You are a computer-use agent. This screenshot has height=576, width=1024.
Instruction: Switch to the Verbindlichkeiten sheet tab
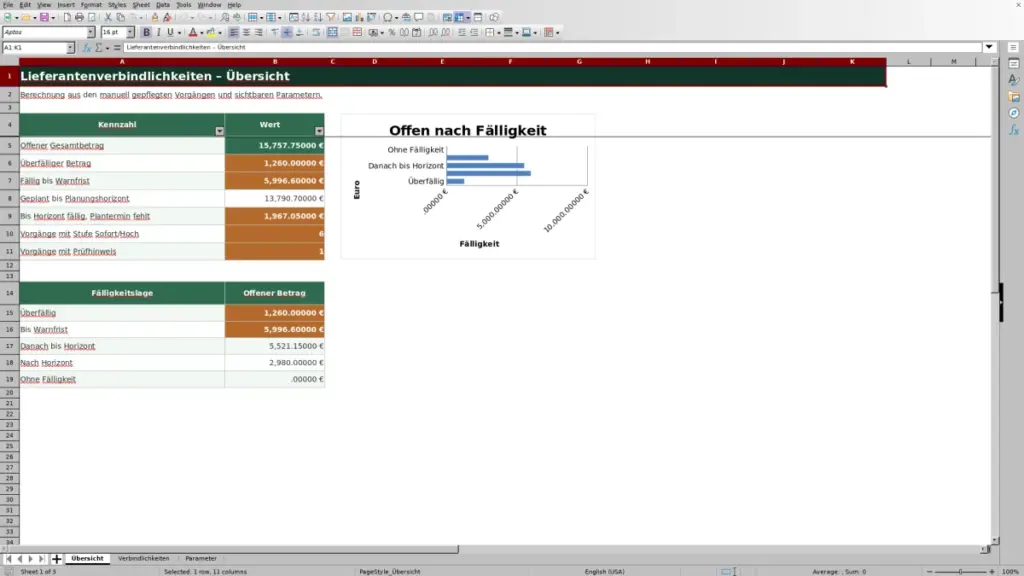pos(144,559)
